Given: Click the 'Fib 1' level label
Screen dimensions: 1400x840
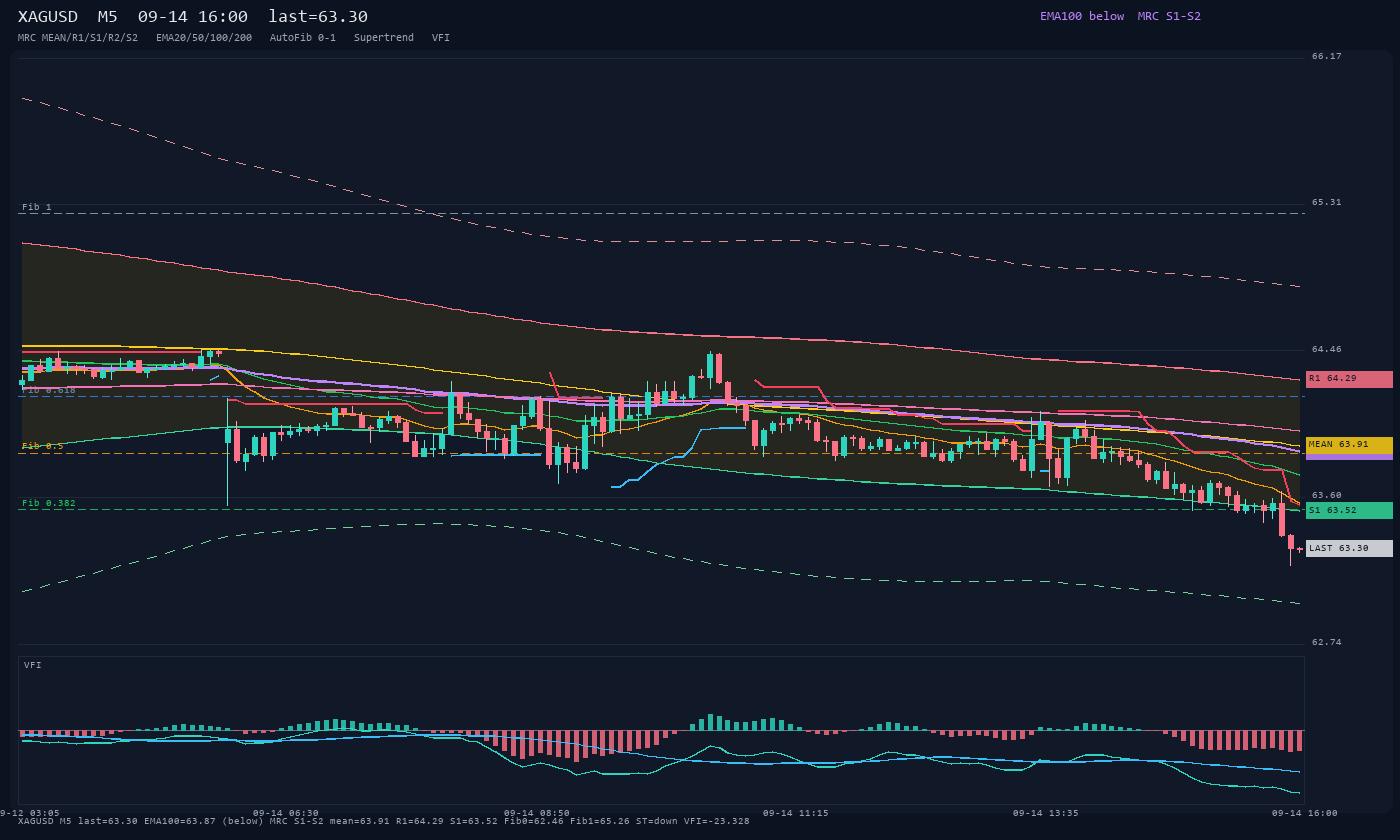Looking at the screenshot, I should (37, 207).
